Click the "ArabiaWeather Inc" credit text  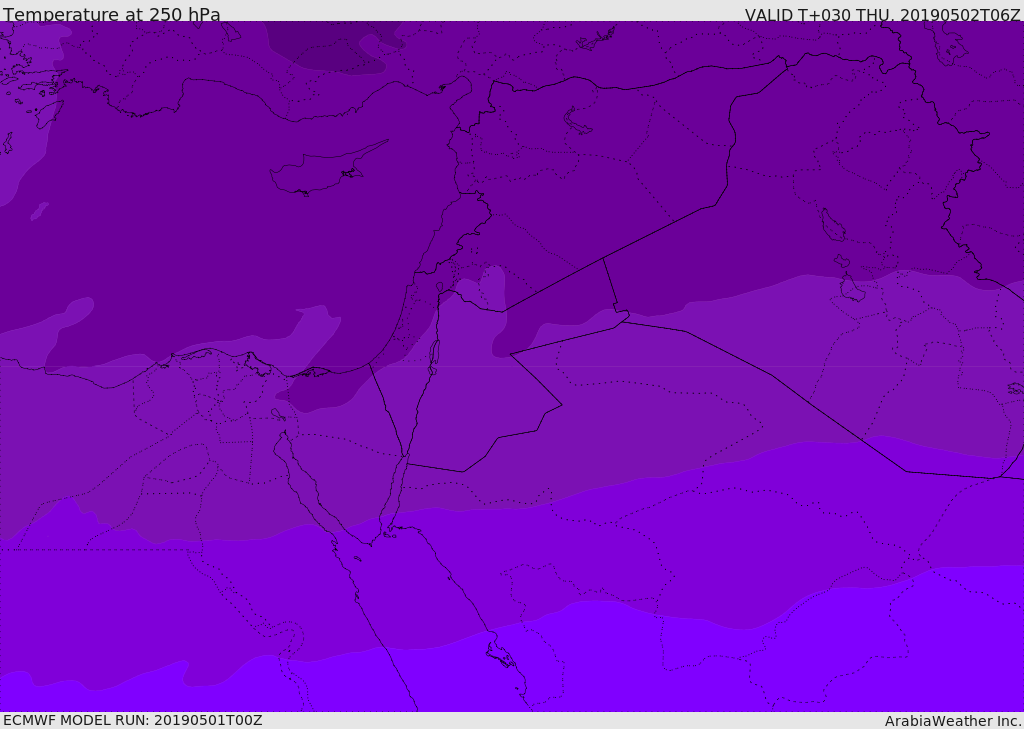tap(953, 721)
